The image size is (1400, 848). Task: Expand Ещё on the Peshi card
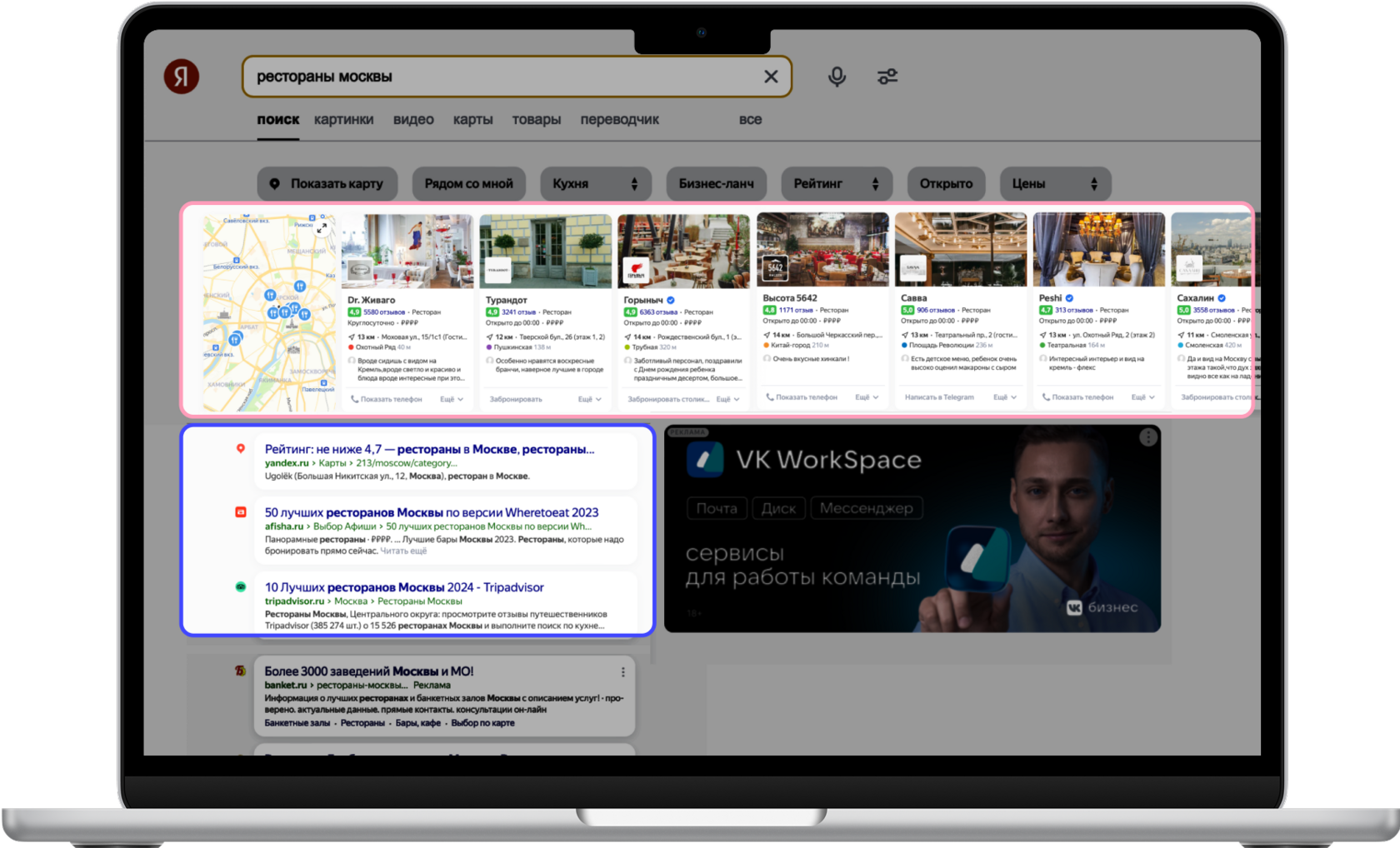pyautogui.click(x=1143, y=397)
